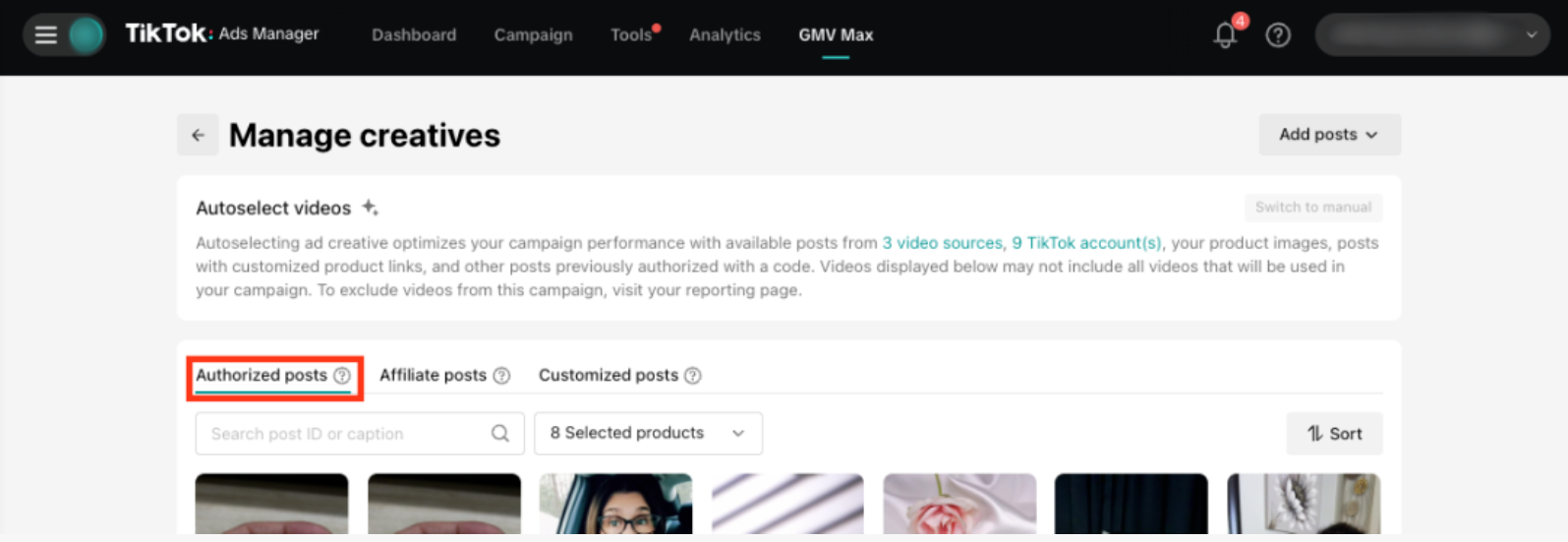Expand the Add posts dropdown
This screenshot has width=1568, height=542.
click(x=1329, y=135)
